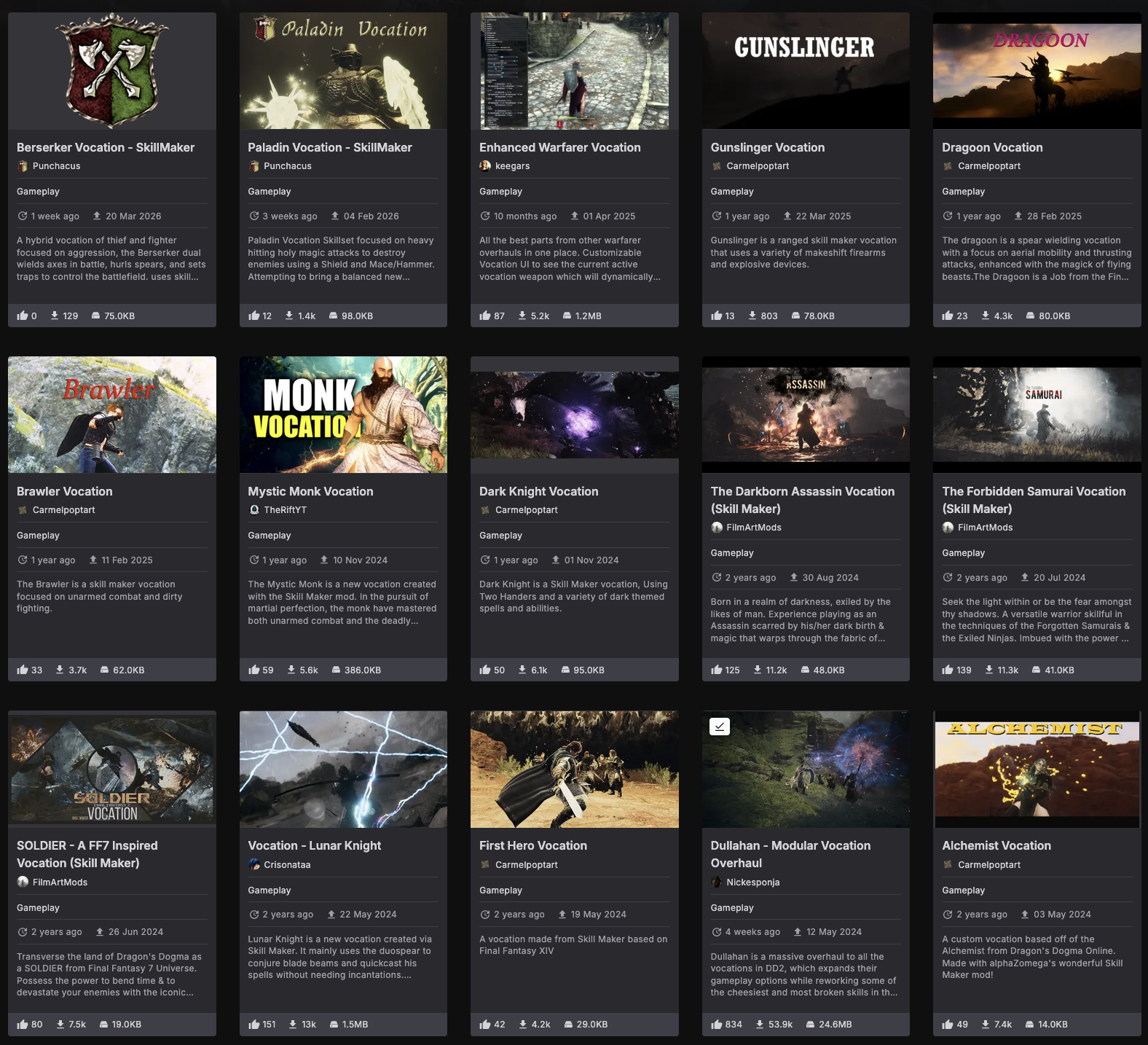Image resolution: width=1148 pixels, height=1045 pixels.
Task: Click the Paladin Vocation thumbnail image
Action: click(x=343, y=71)
